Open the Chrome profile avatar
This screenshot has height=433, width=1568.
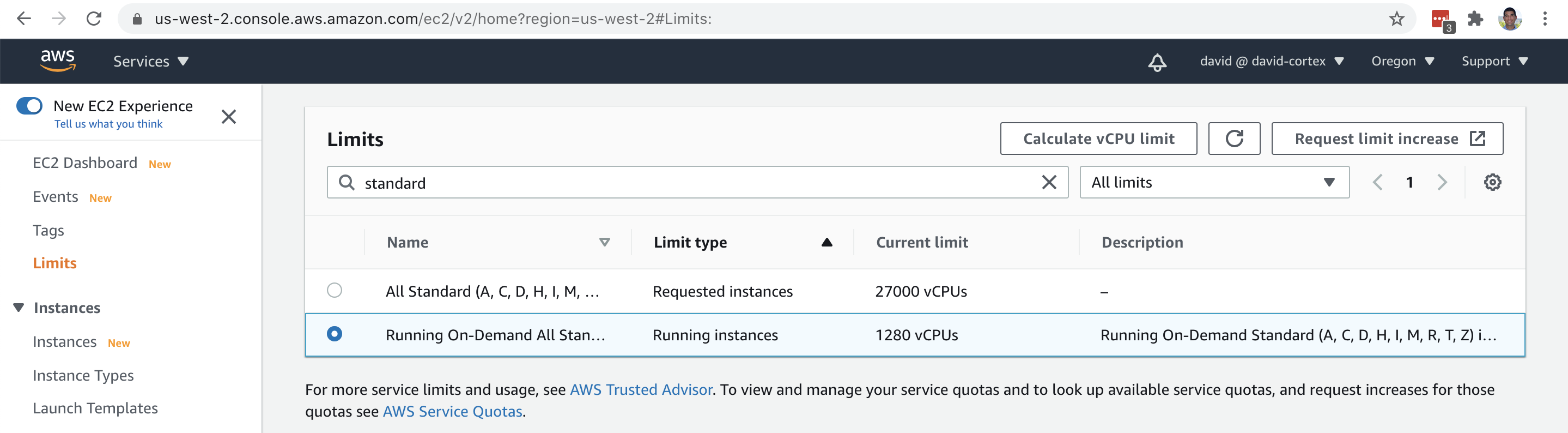pyautogui.click(x=1510, y=19)
